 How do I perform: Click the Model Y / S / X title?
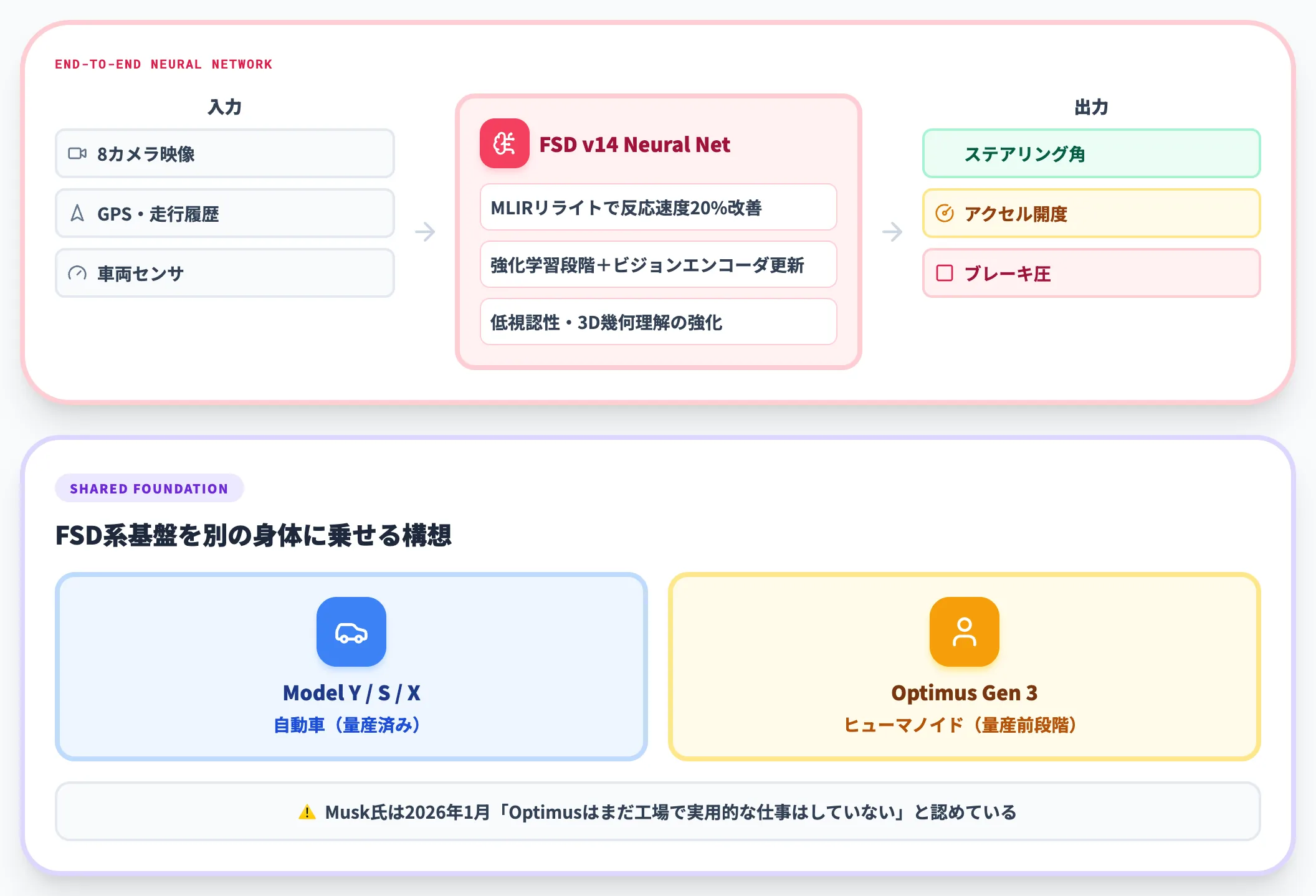click(351, 693)
